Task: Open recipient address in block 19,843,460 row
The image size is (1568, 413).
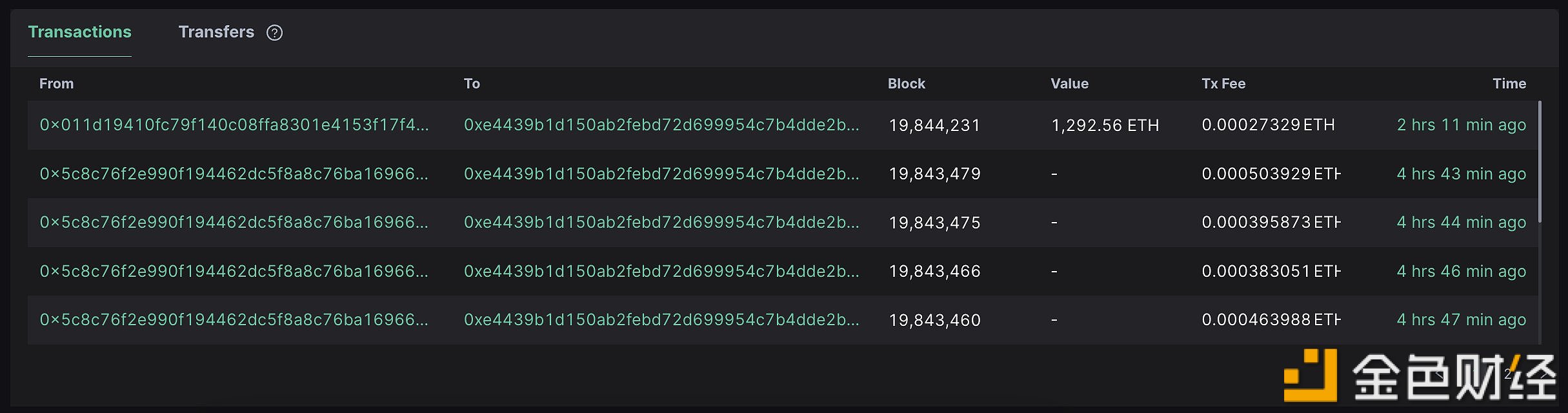Action: pos(661,319)
